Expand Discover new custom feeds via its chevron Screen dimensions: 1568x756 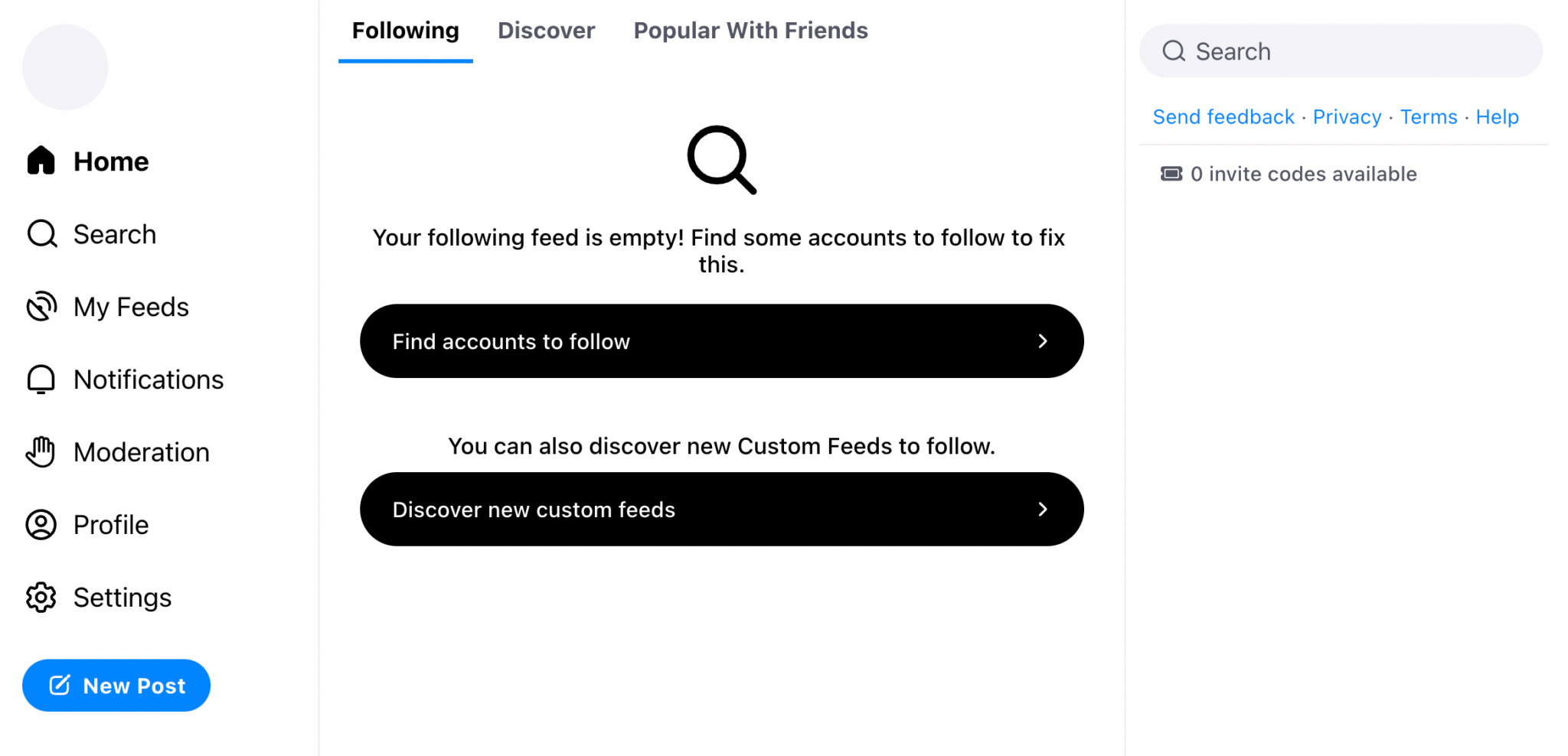tap(1043, 509)
